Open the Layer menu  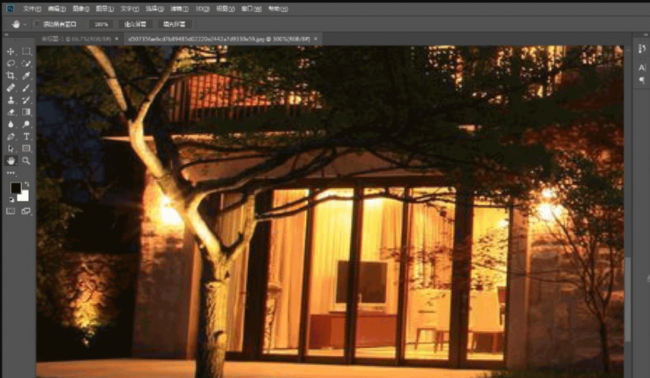pyautogui.click(x=104, y=9)
